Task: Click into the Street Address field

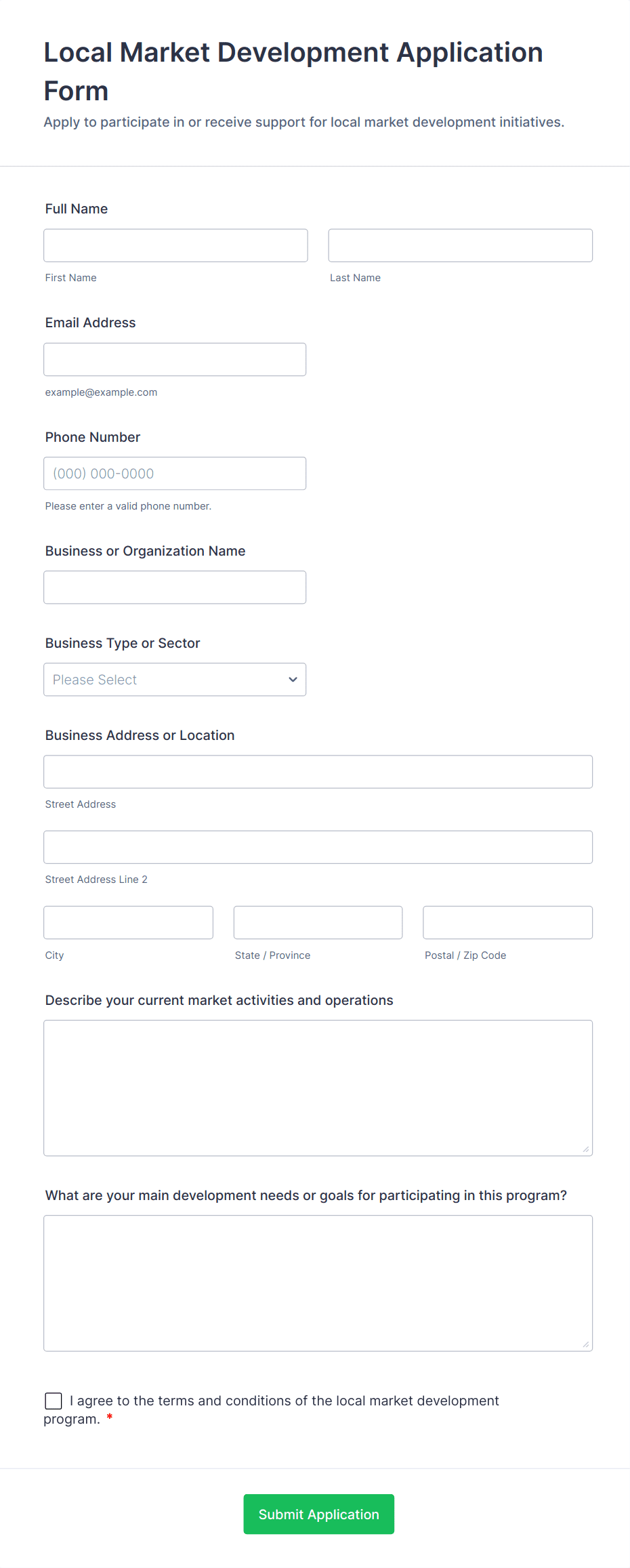Action: click(318, 771)
